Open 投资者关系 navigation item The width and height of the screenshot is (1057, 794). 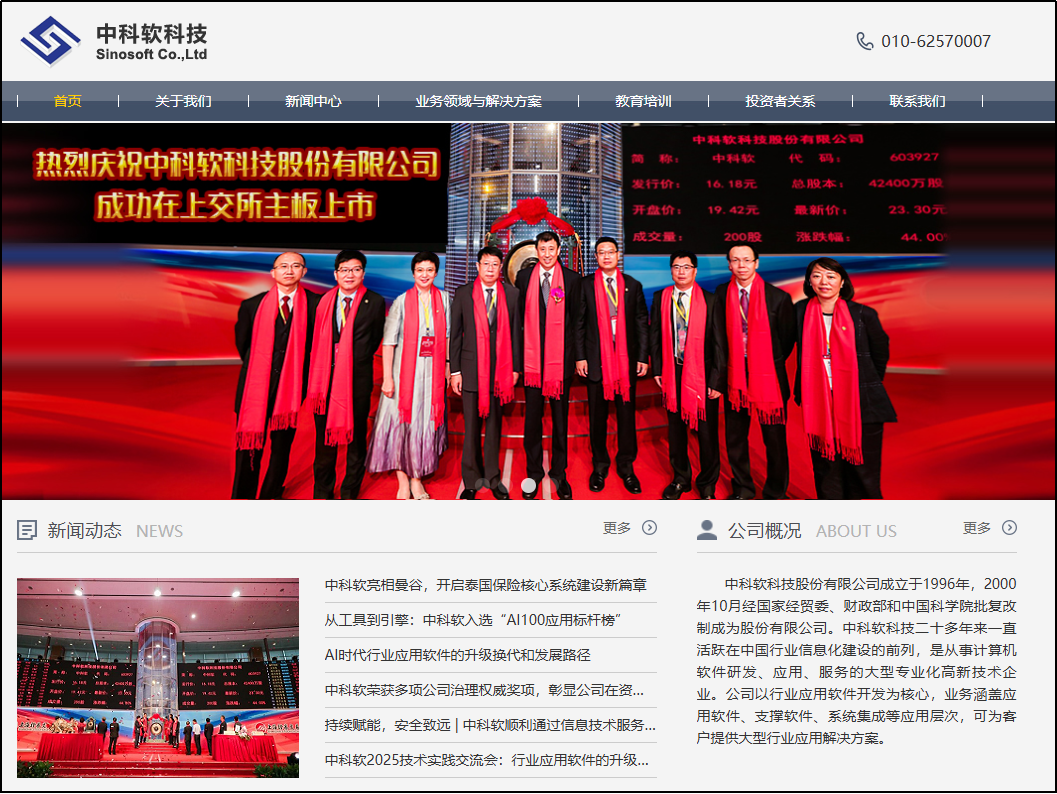[781, 101]
